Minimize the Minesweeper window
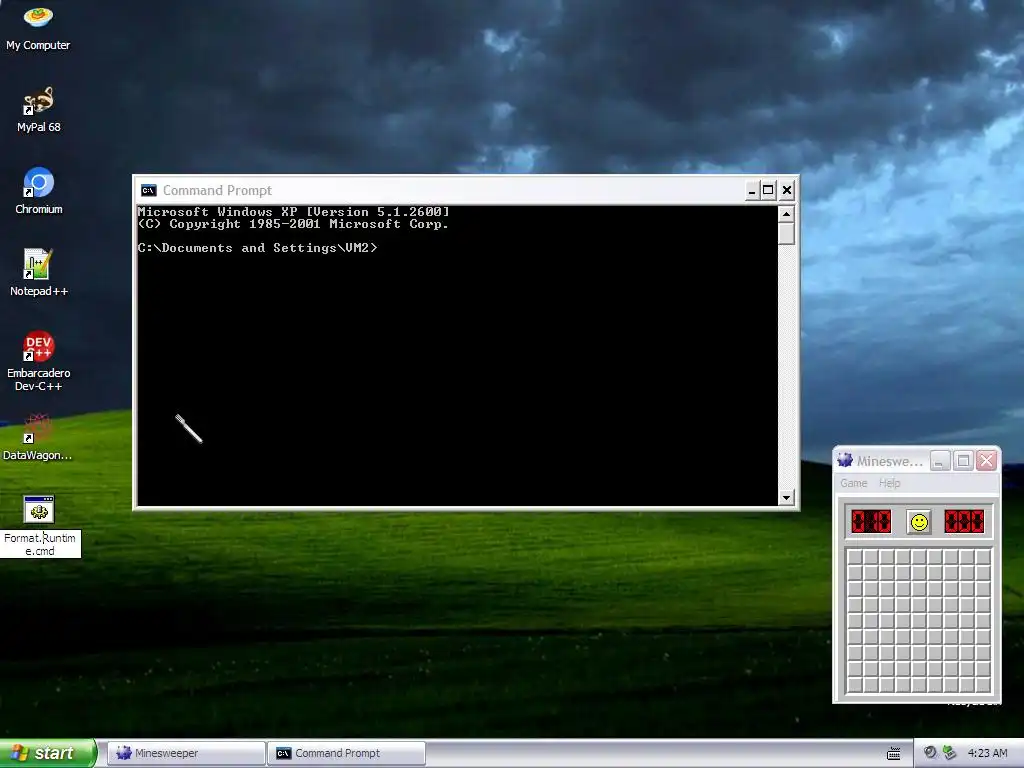The width and height of the screenshot is (1024, 768). [939, 461]
